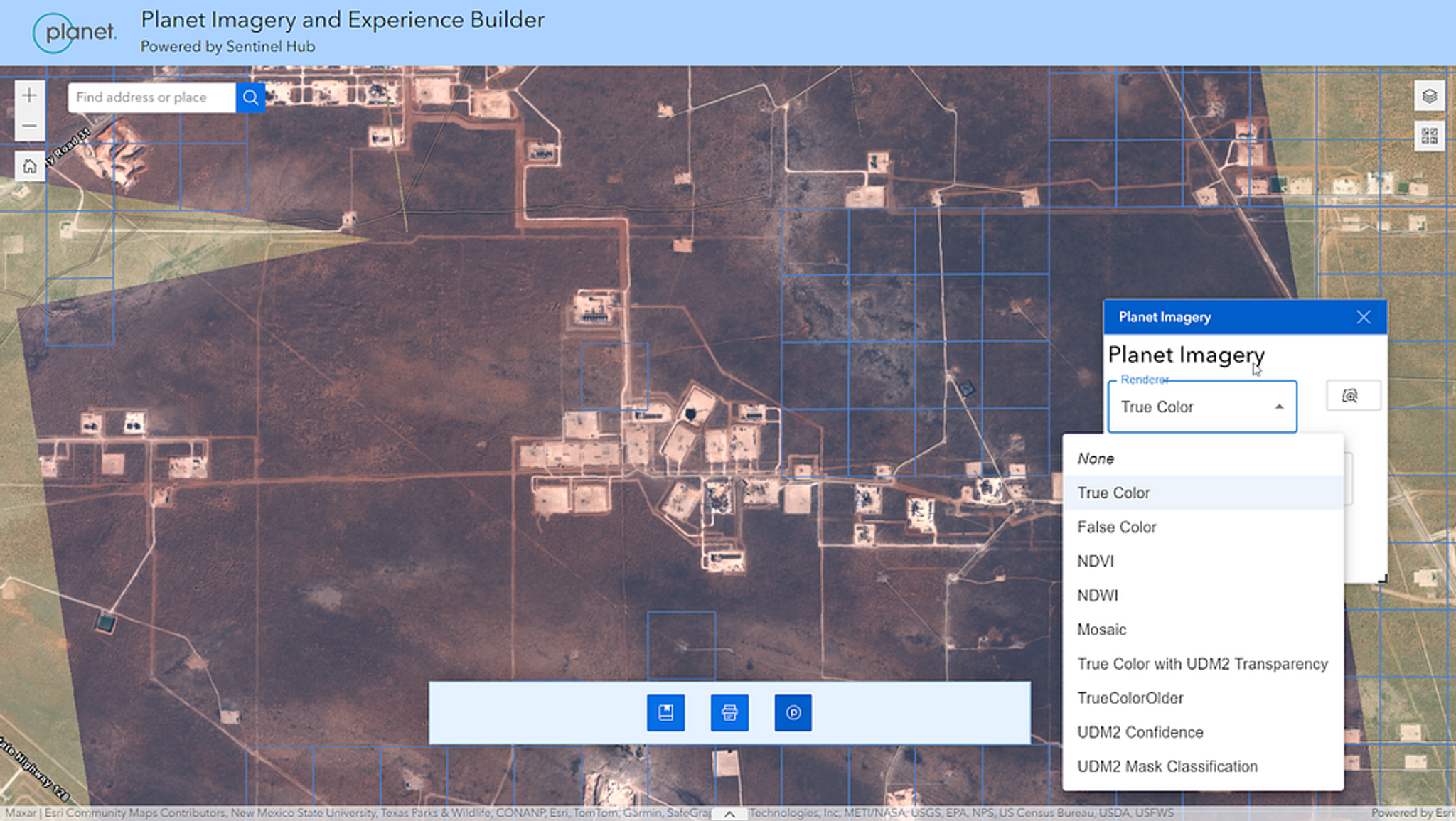
Task: Choose False Color renderer option
Action: pos(1116,527)
